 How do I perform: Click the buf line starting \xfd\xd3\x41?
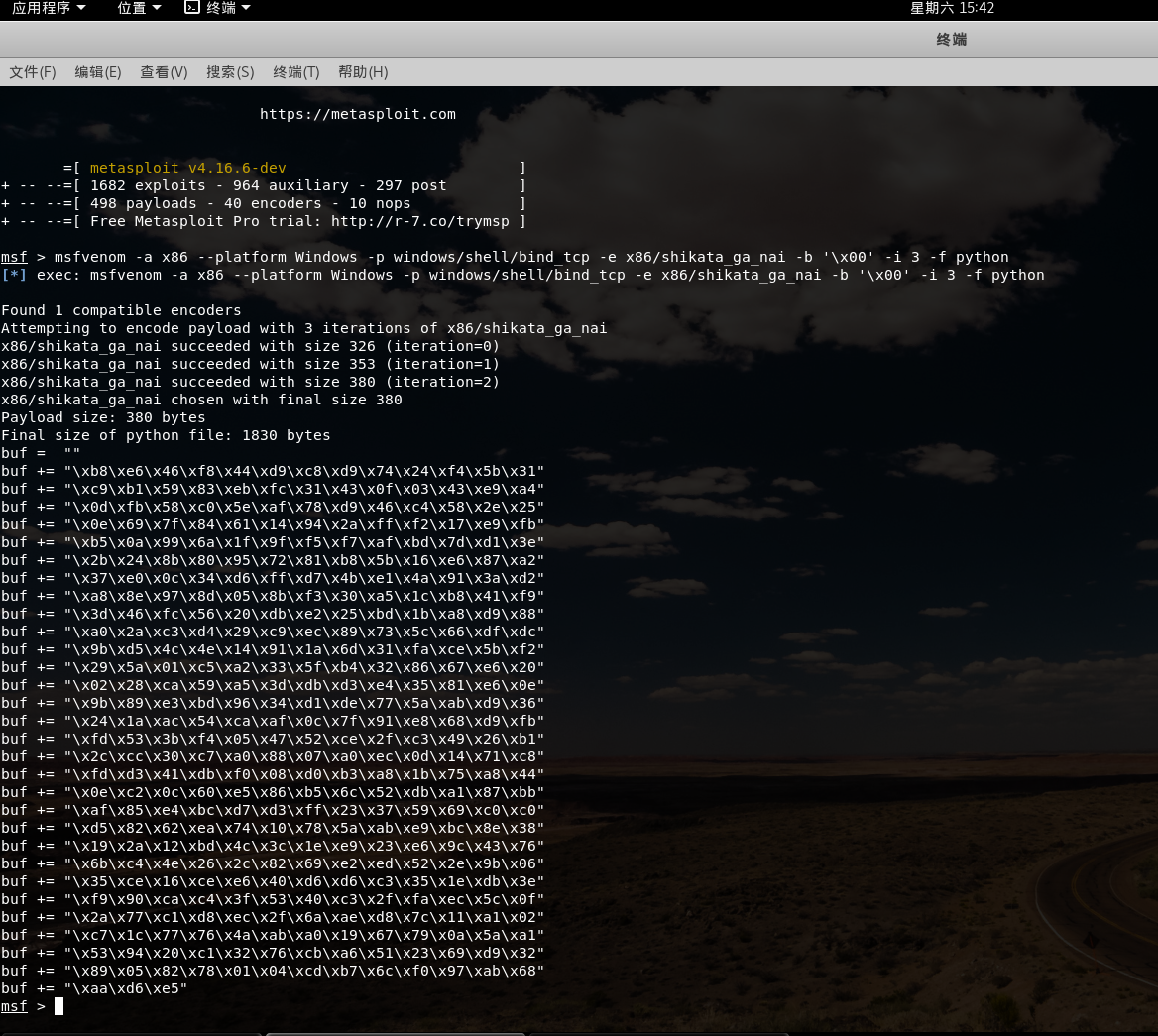pos(273,774)
